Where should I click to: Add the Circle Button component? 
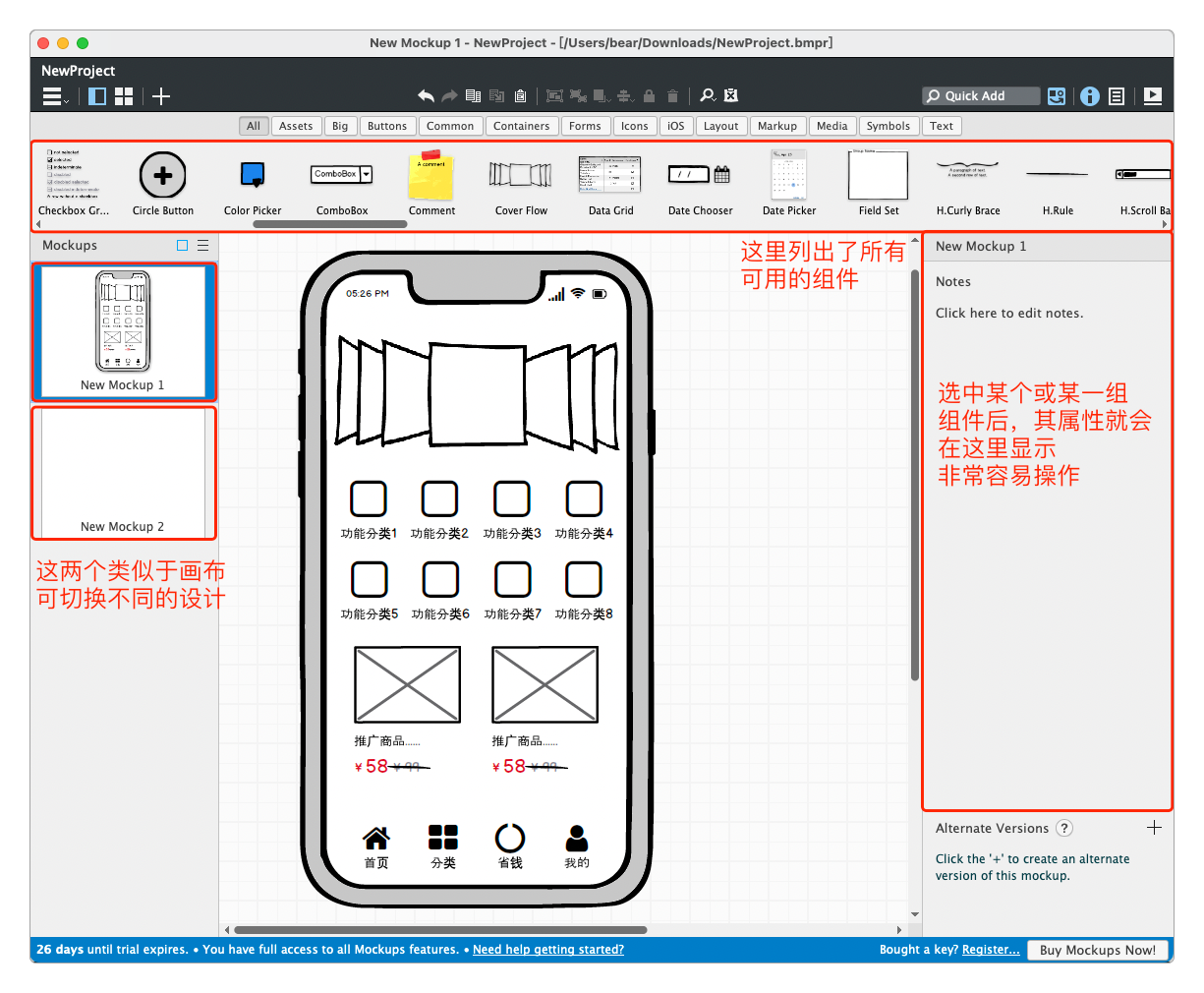pyautogui.click(x=163, y=184)
